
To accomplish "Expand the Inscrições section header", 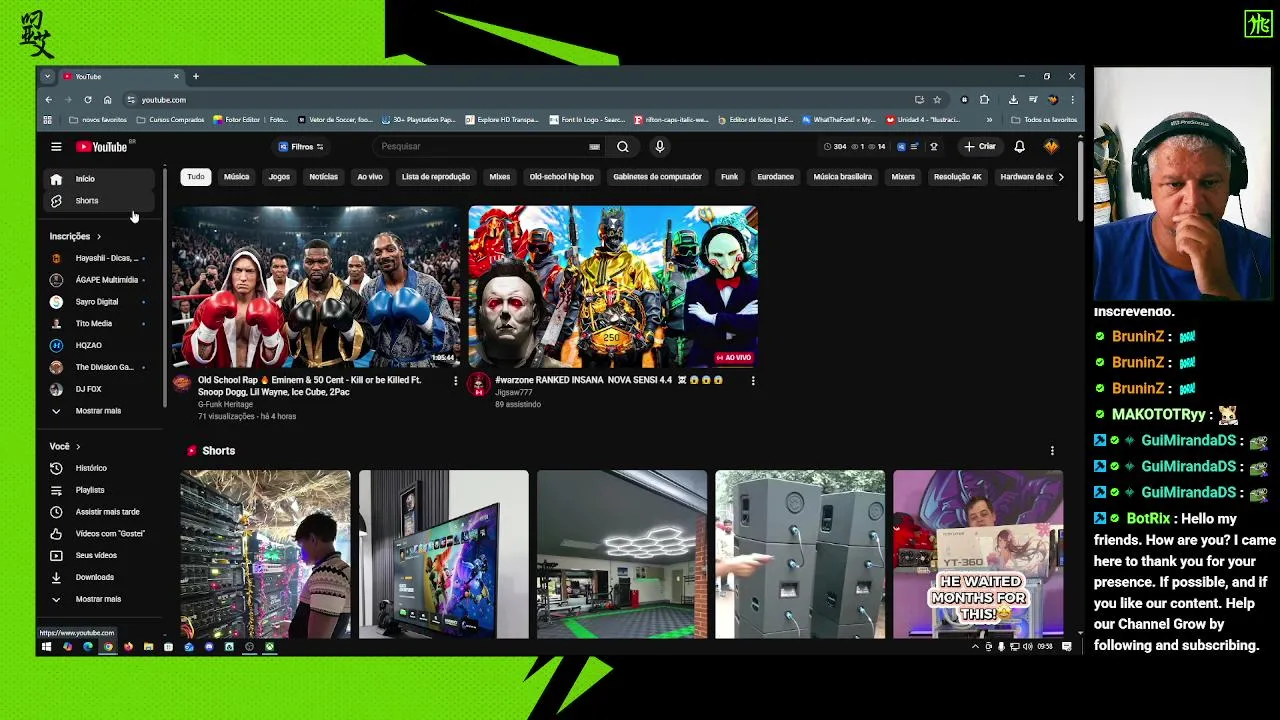I will (x=76, y=236).
